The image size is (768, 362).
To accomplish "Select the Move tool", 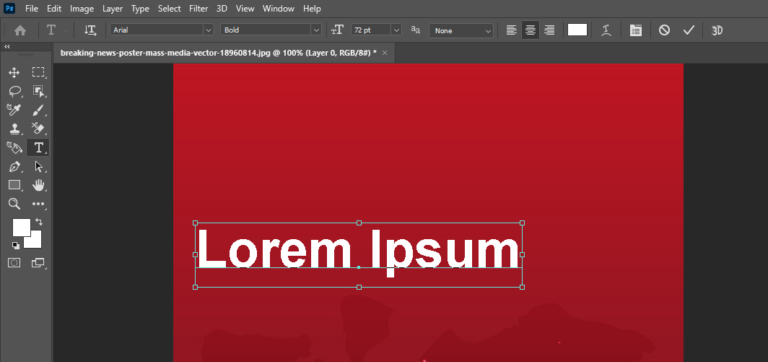I will (14, 72).
